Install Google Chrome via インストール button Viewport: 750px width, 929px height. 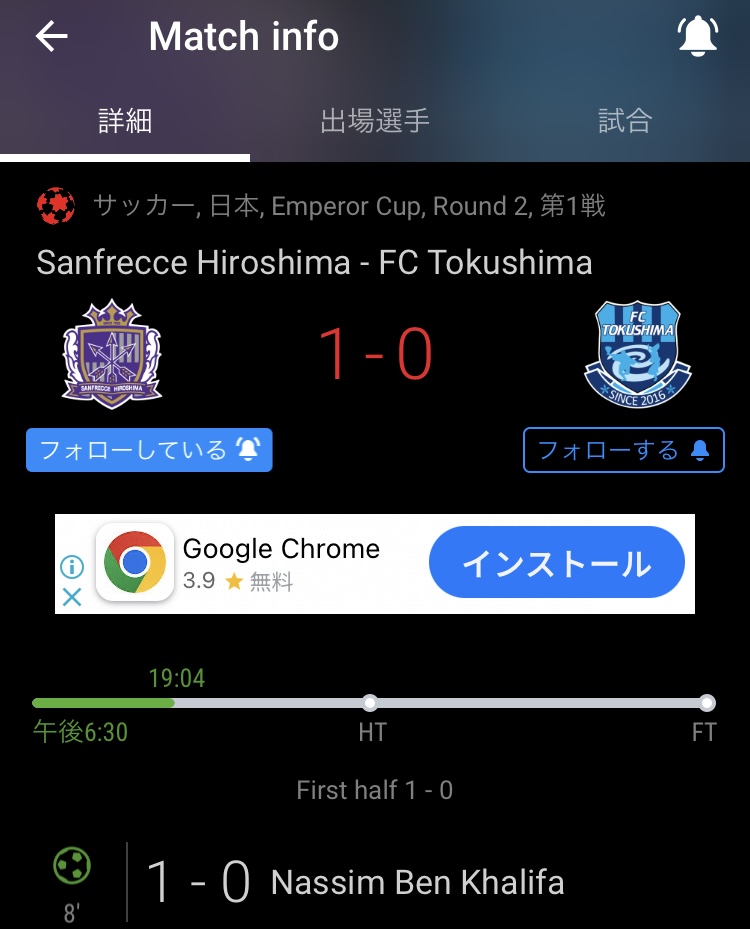557,562
